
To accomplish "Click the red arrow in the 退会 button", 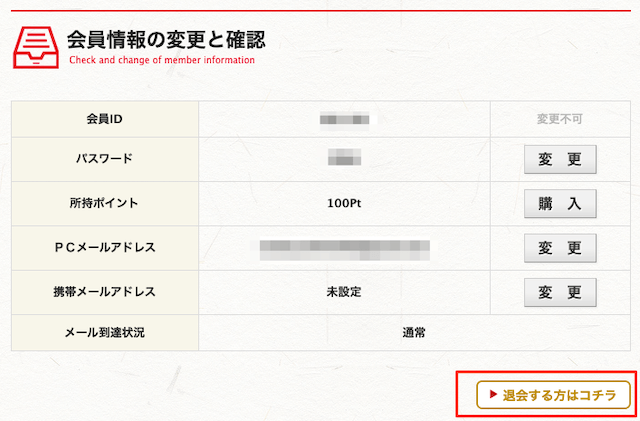I will [493, 394].
